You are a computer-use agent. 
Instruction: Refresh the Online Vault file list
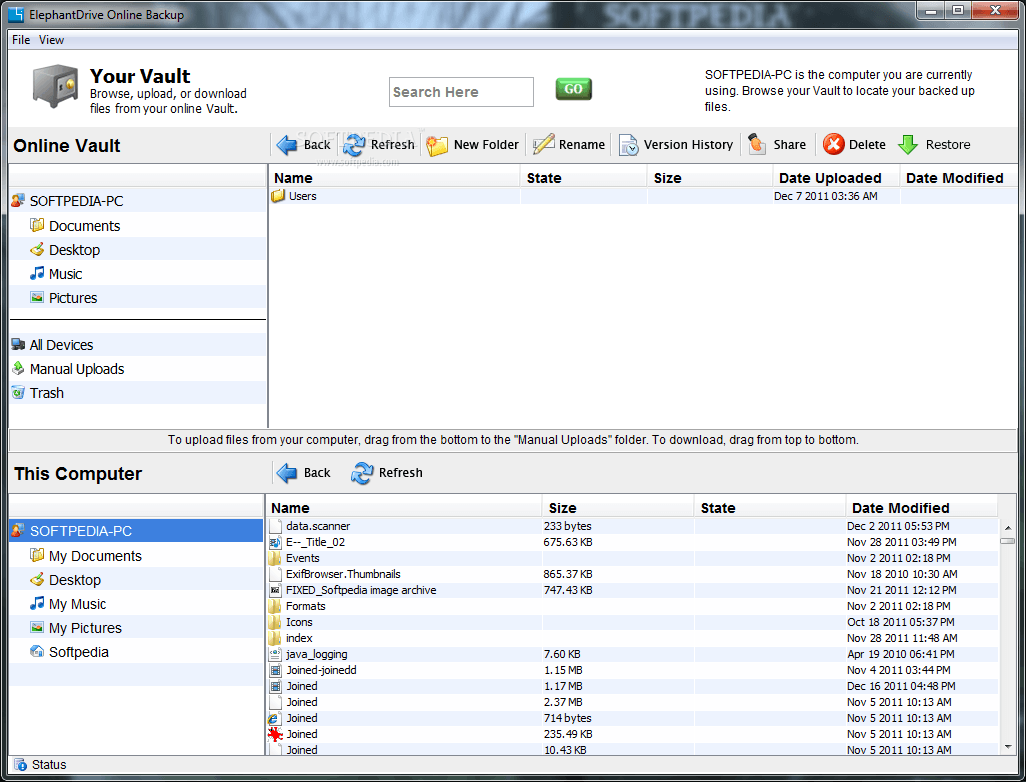[x=355, y=145]
